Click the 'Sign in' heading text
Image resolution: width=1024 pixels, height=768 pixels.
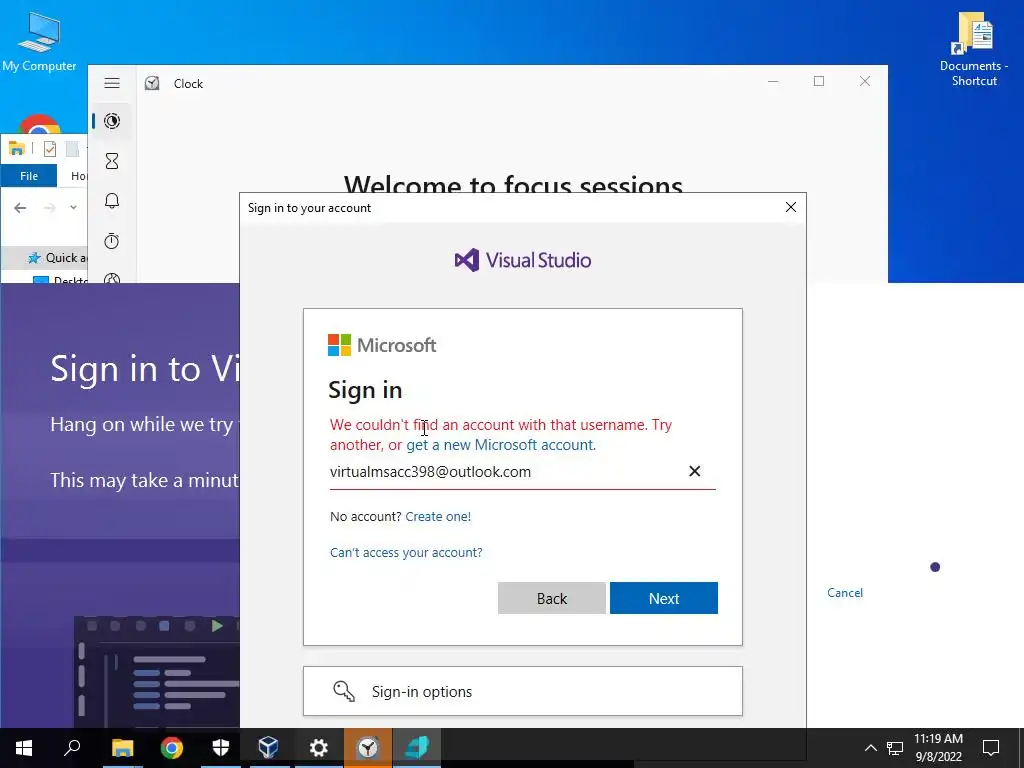click(x=365, y=390)
